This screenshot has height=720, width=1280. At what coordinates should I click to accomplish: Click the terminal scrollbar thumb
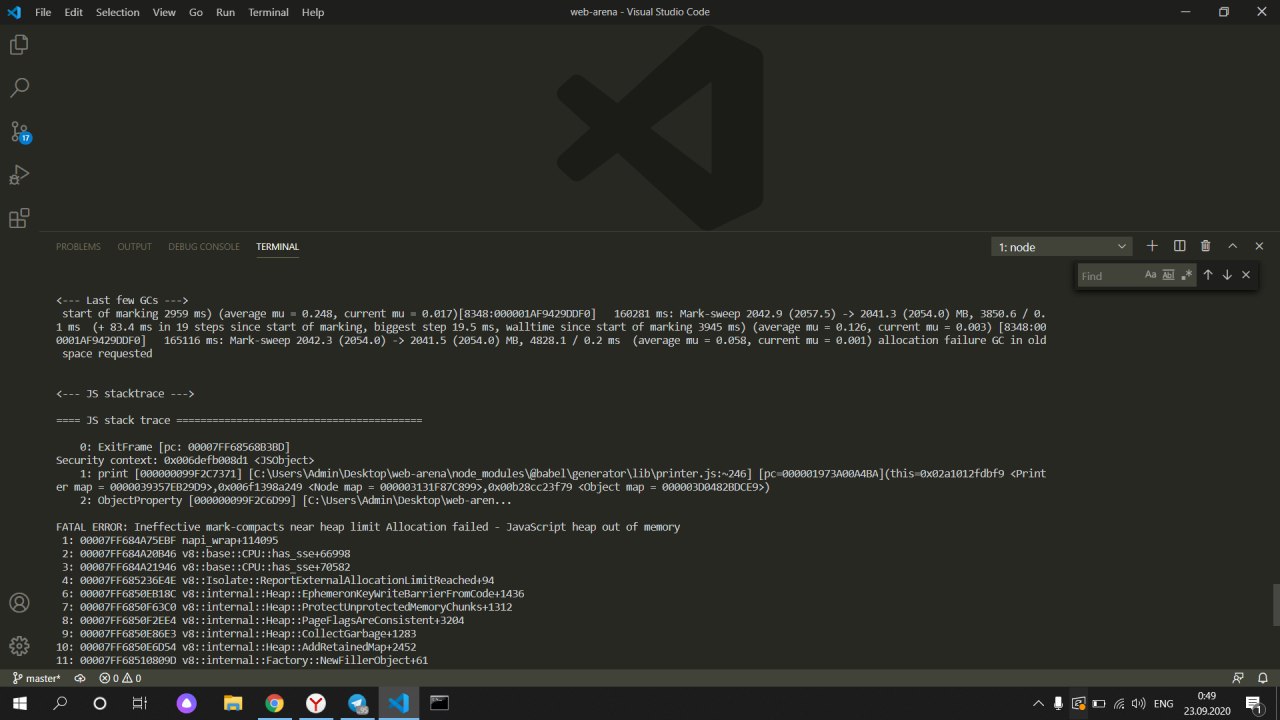coord(1275,604)
